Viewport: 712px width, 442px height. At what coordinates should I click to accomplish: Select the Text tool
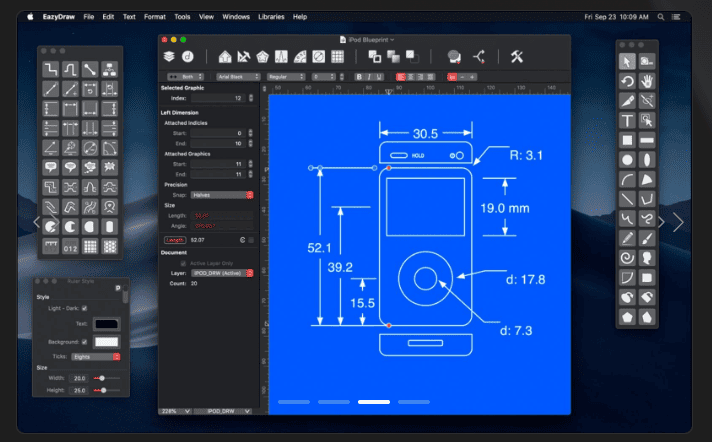[x=627, y=120]
